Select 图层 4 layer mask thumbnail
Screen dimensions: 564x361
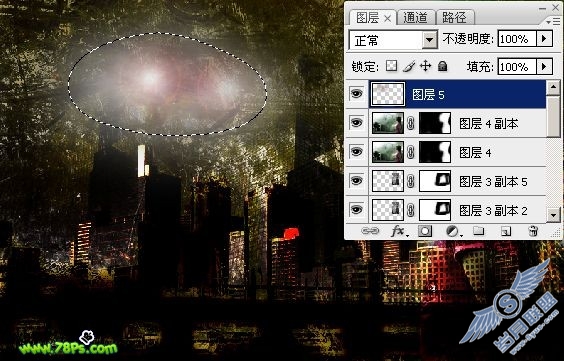[x=435, y=152]
